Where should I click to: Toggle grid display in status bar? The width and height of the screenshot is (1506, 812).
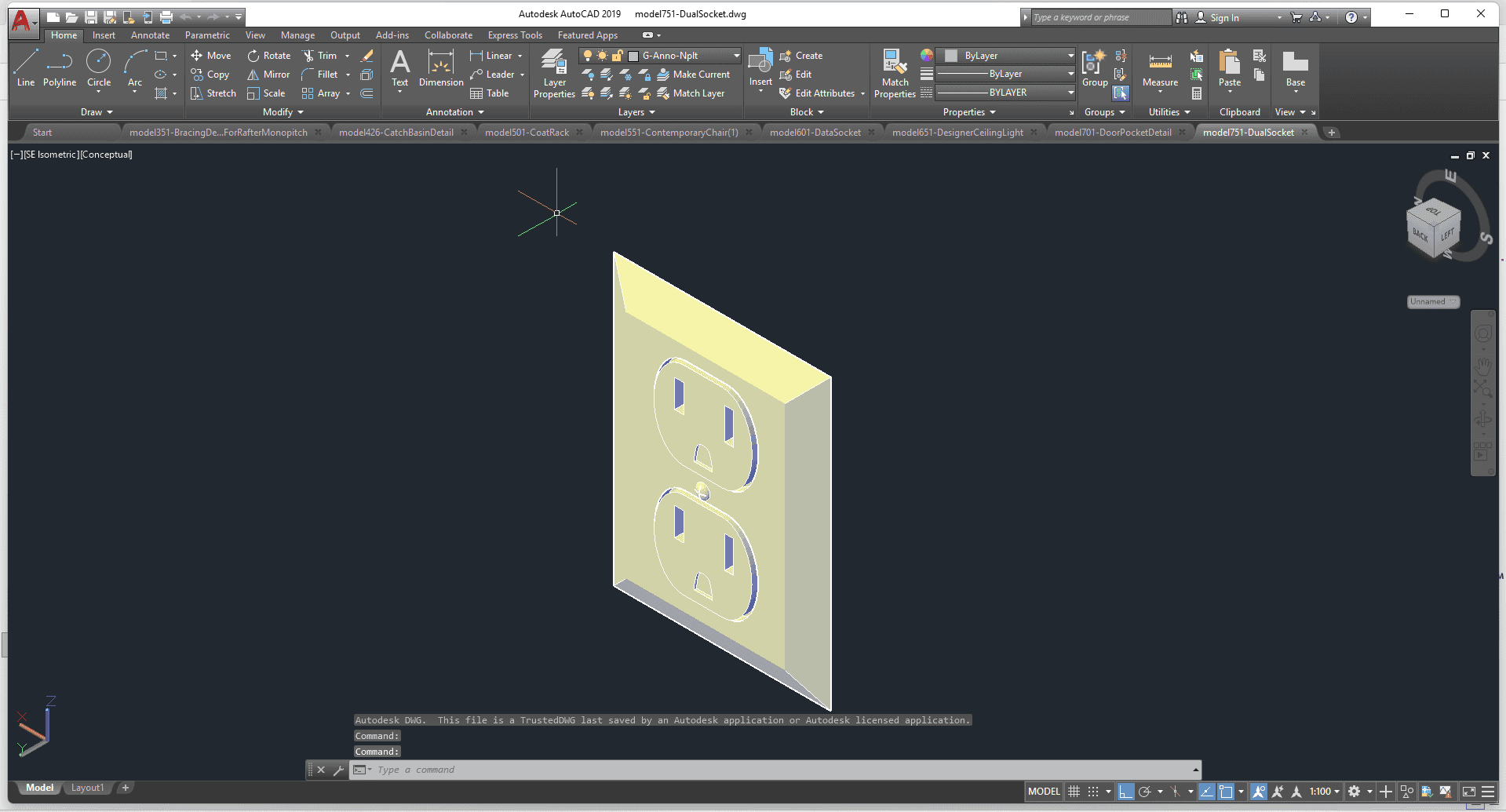[x=1074, y=792]
